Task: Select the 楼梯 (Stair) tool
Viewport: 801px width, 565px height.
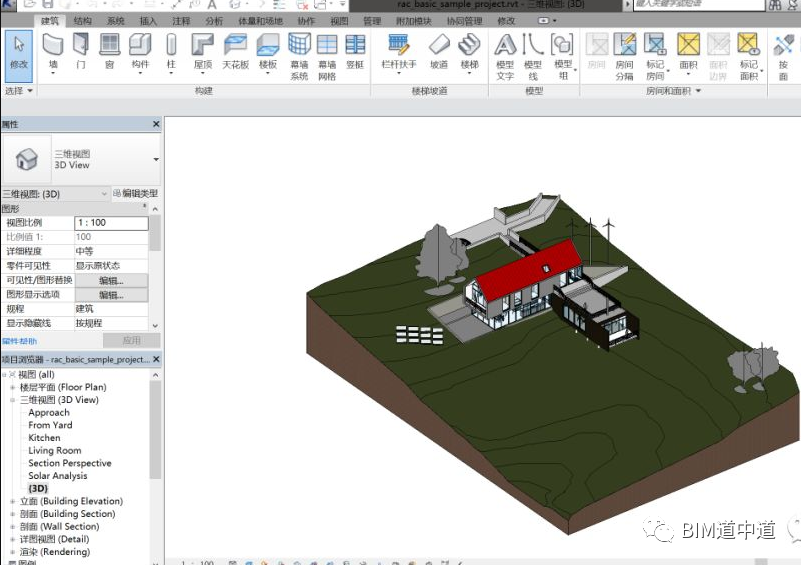Action: coord(469,52)
